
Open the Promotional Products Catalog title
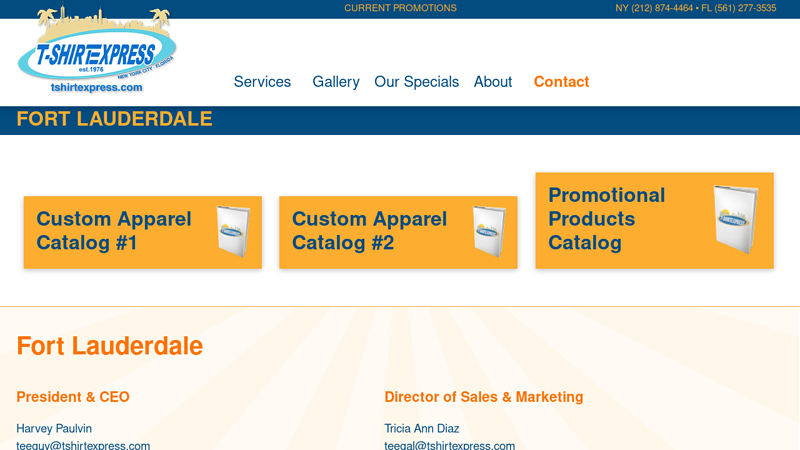coord(606,219)
